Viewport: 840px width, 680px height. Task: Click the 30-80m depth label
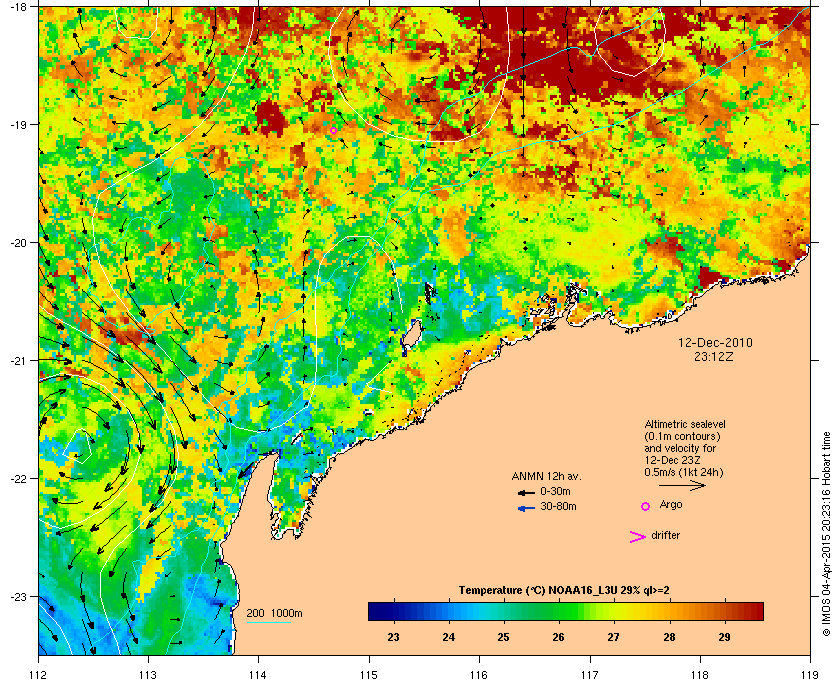558,506
